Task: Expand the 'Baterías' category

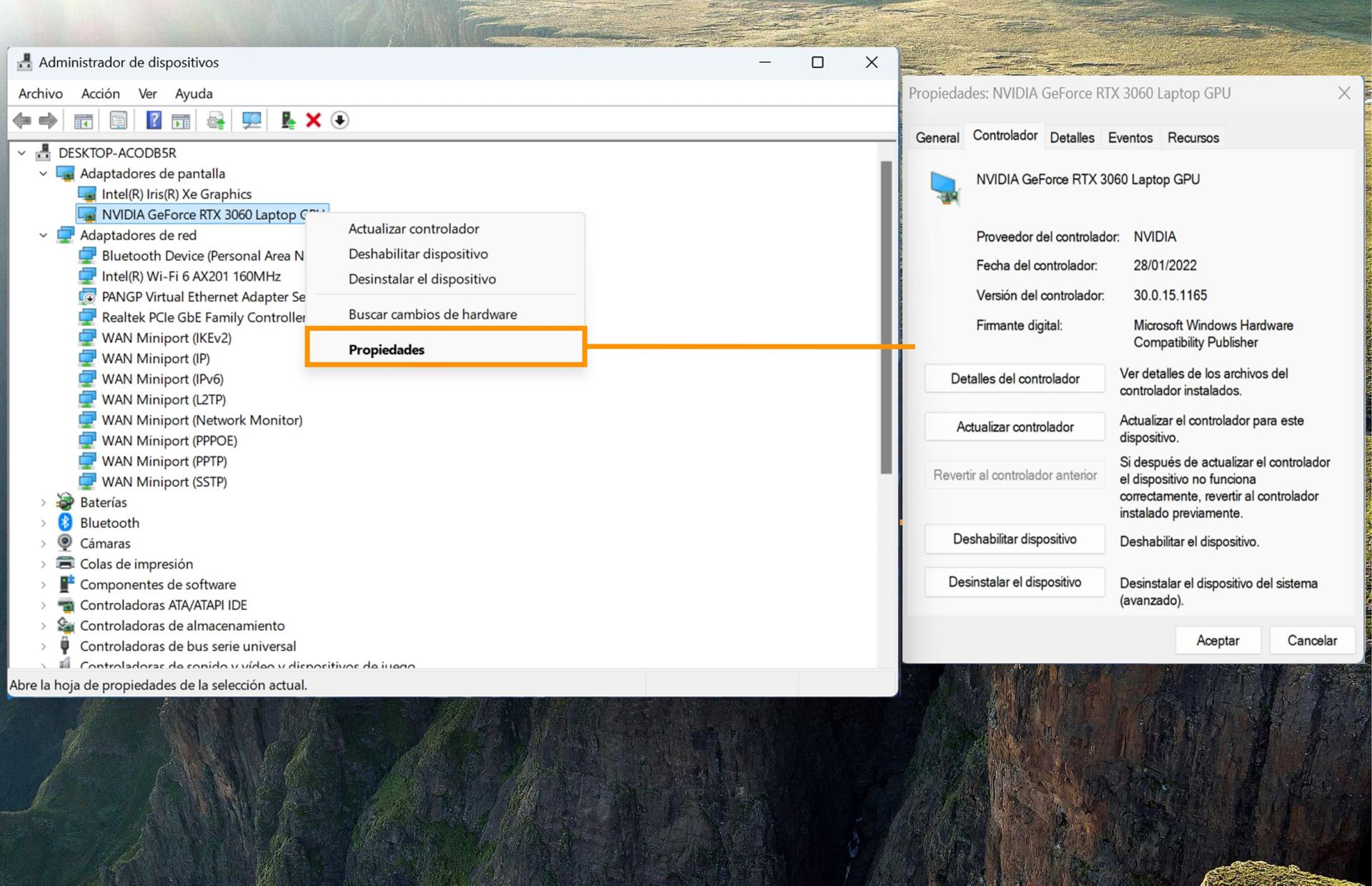Action: [42, 502]
